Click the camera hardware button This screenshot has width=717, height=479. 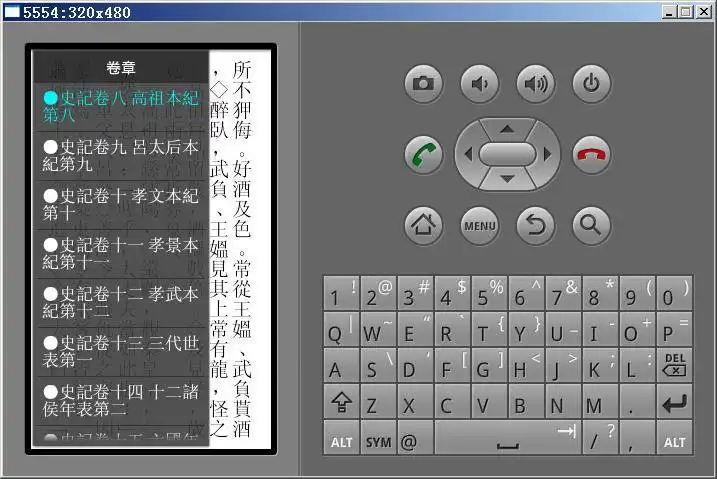[423, 84]
